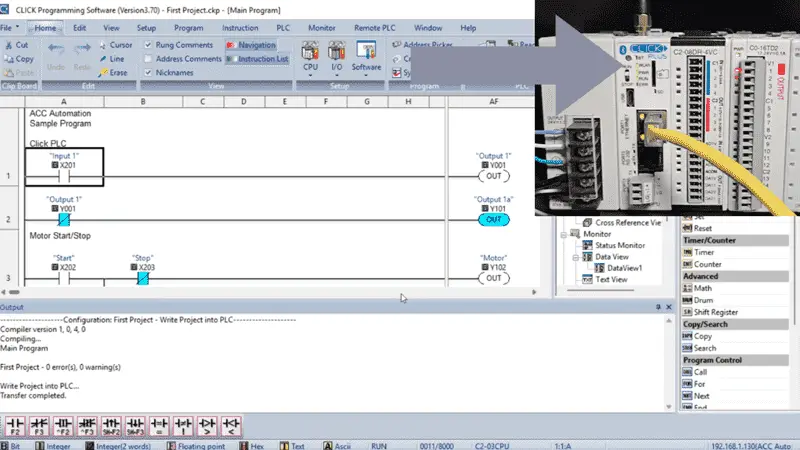This screenshot has height=450, width=800.
Task: Insert normally closed contact (F3)
Action: click(x=39, y=426)
